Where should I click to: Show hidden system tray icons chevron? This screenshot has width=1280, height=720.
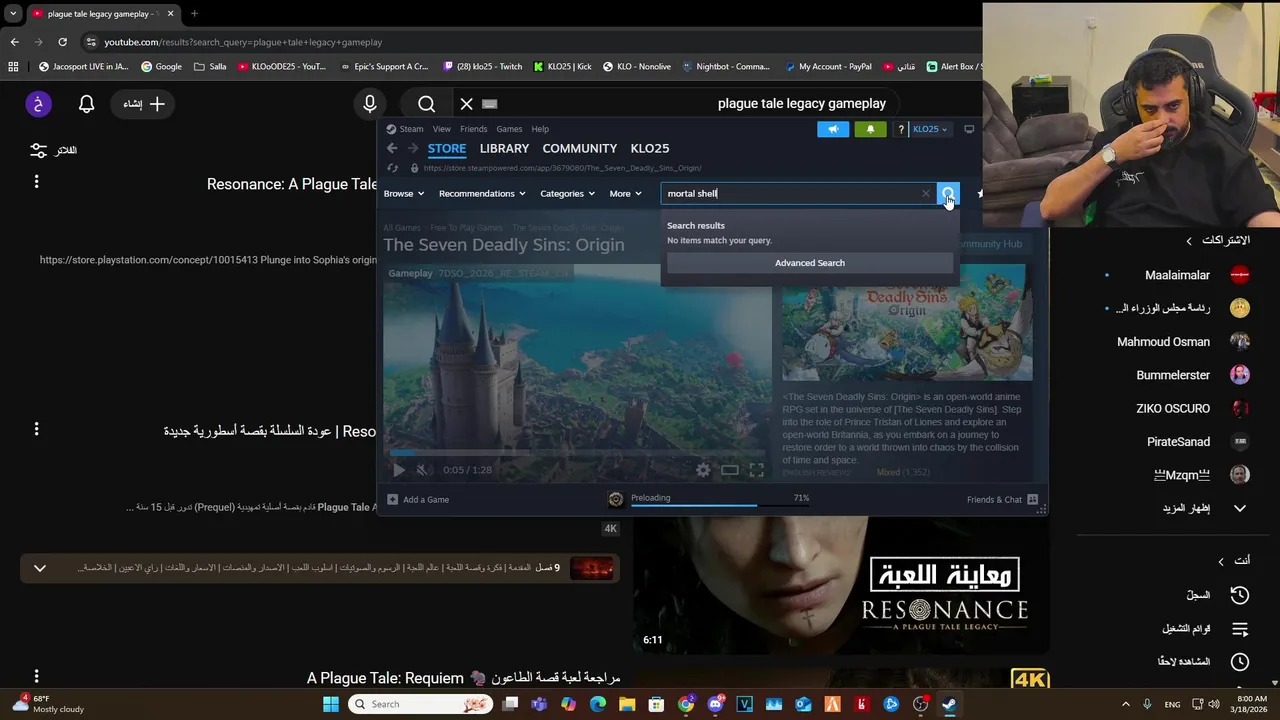coord(1125,704)
